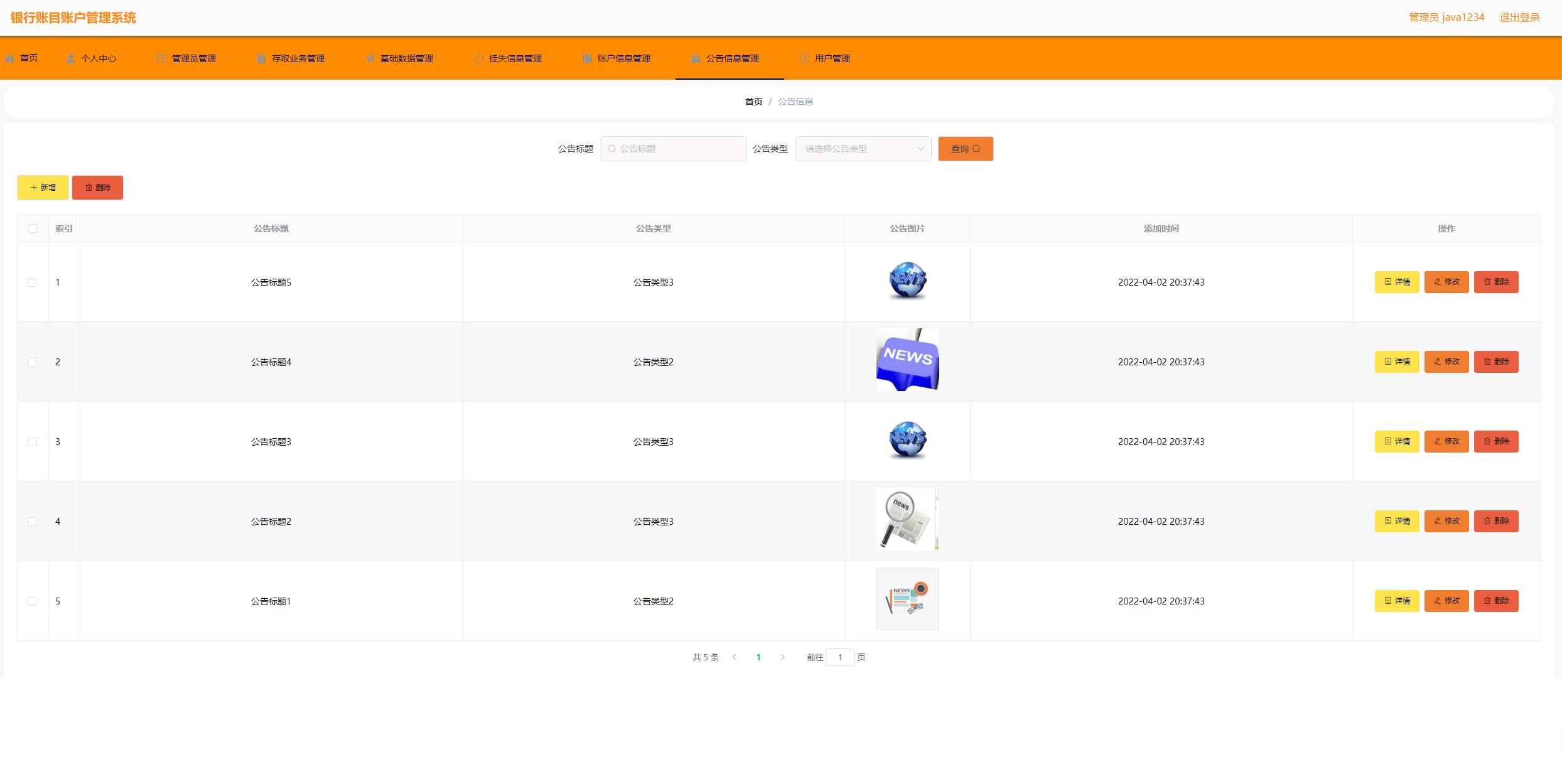Viewport: 1562px width, 784px height.
Task: Click the plus icon in 新增 button
Action: point(34,188)
